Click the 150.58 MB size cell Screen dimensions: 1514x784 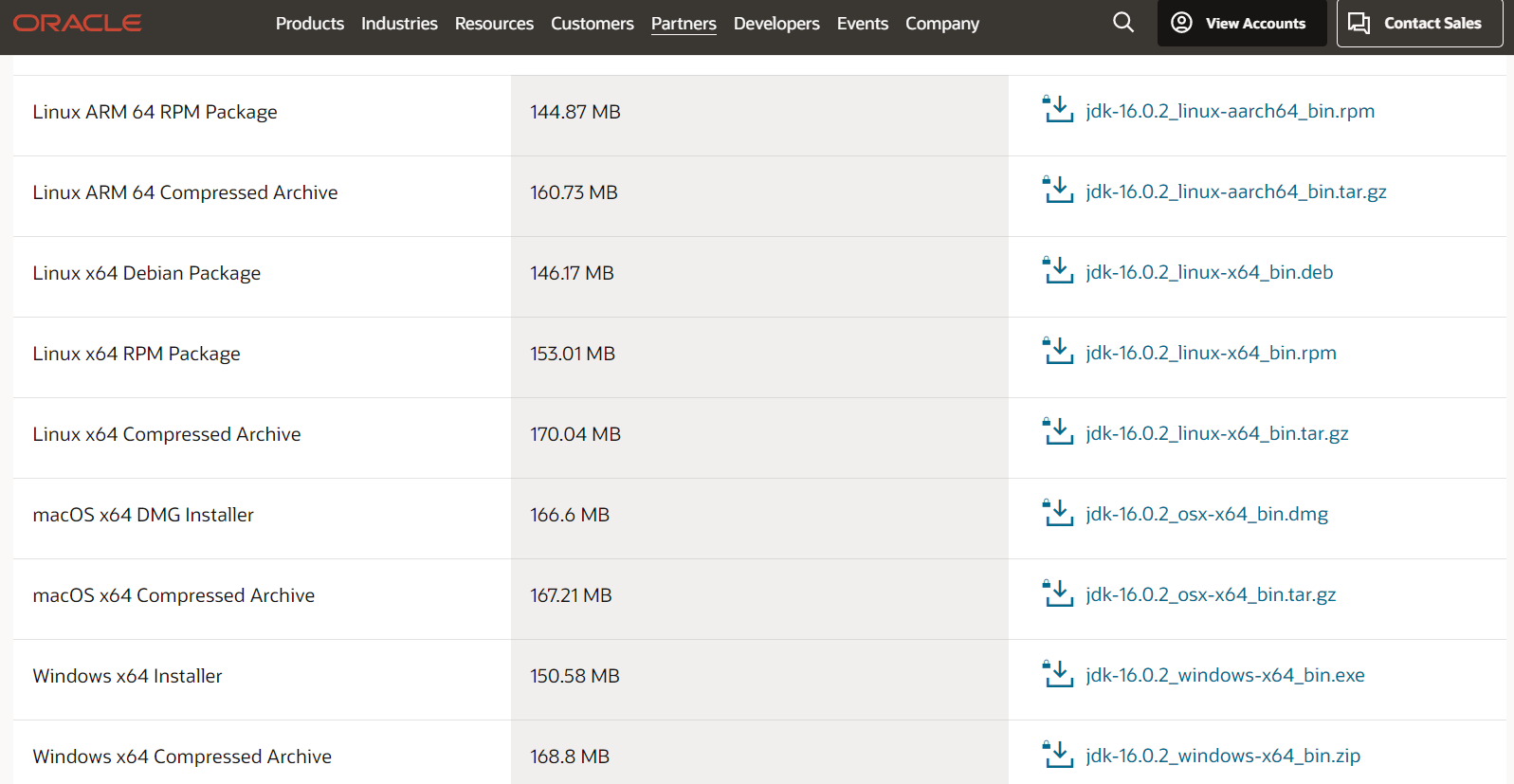click(759, 680)
